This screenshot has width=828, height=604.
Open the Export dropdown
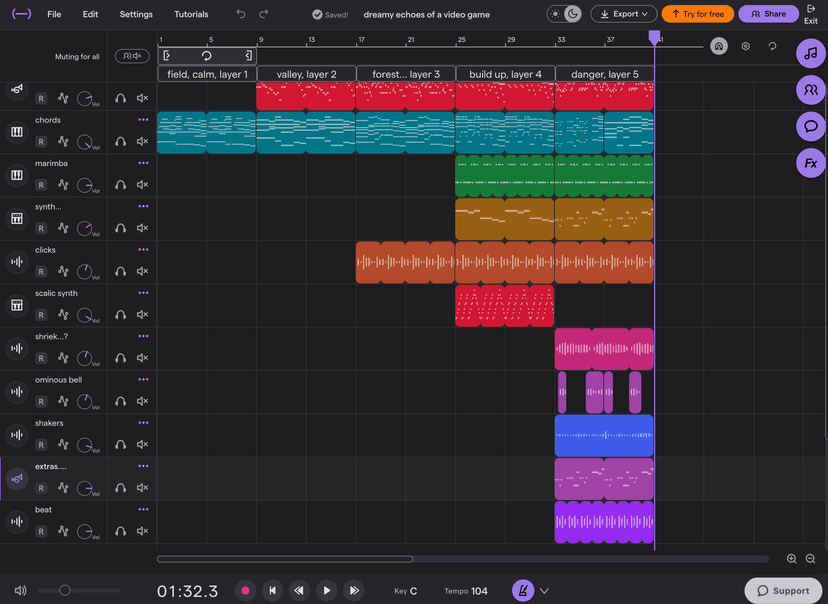tap(624, 14)
